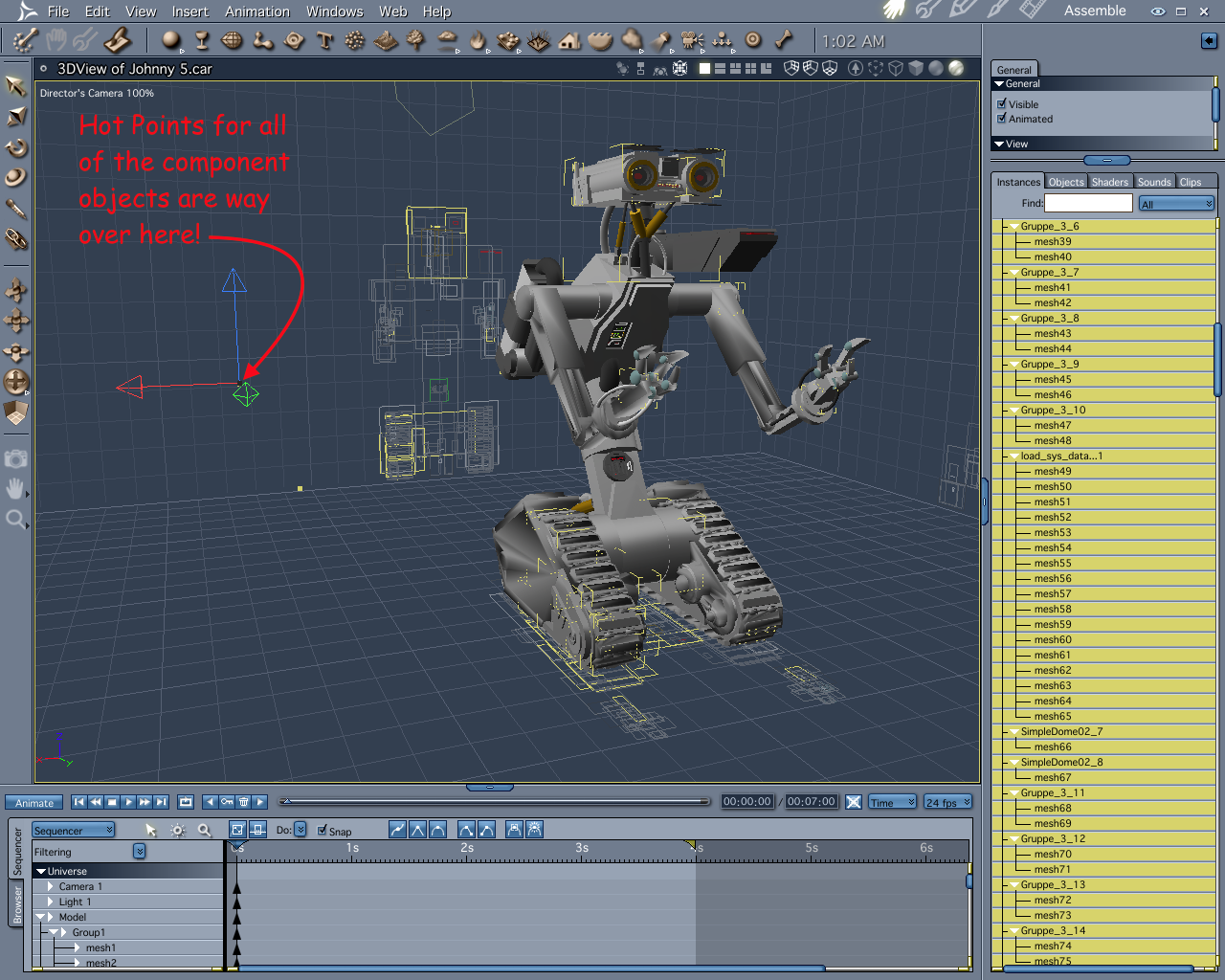
Task: Select mesh49 in the instances list
Action: pos(1053,471)
